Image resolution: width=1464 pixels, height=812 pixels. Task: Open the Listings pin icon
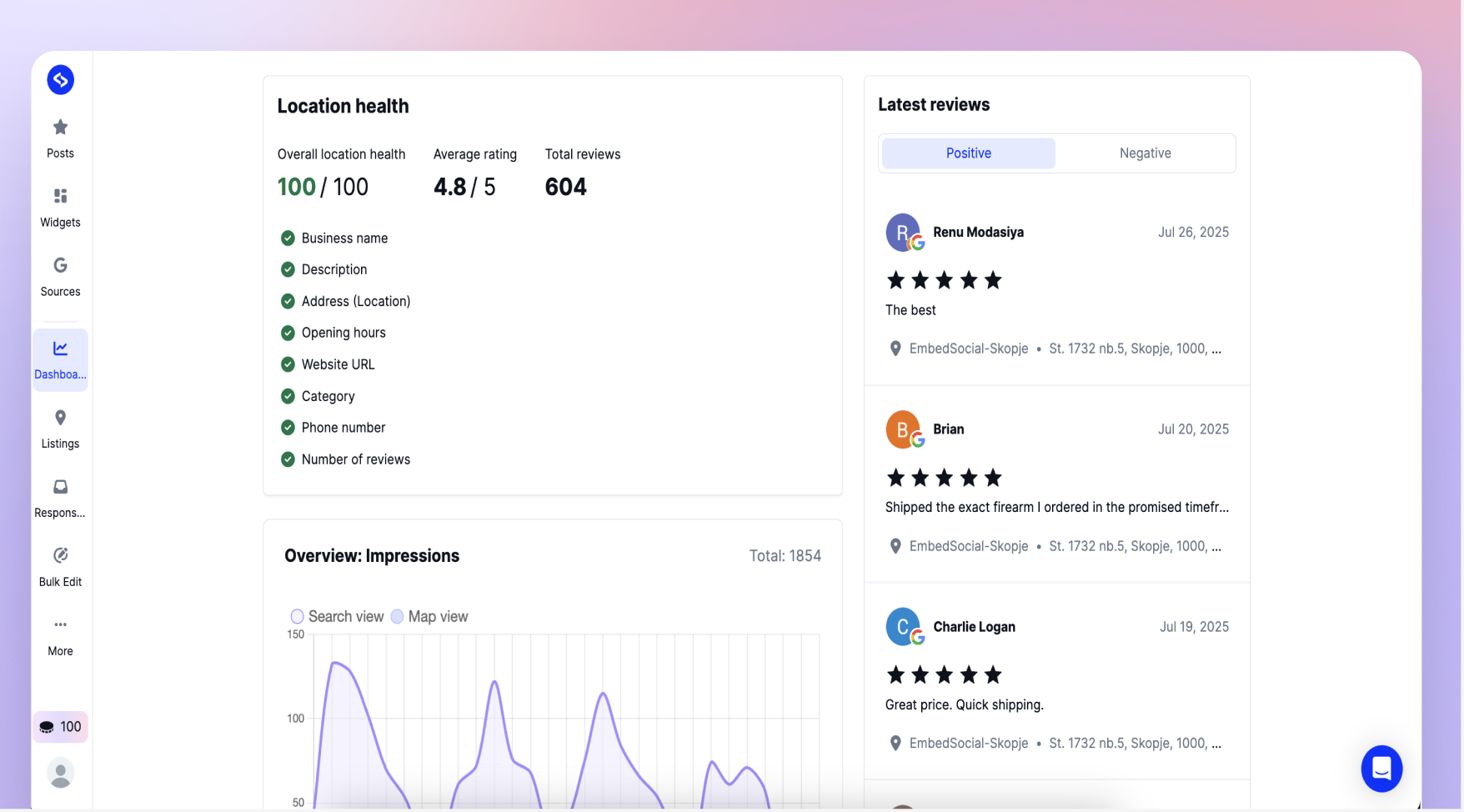coord(60,418)
